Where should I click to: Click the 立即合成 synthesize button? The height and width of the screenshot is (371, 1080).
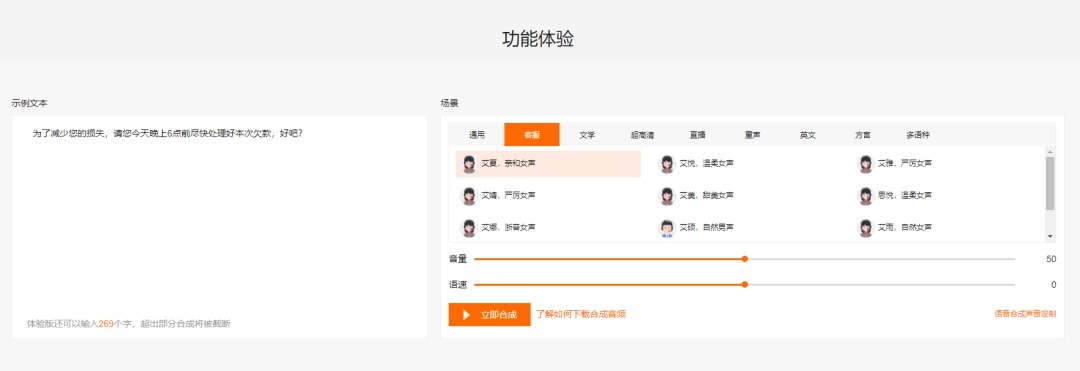489,315
